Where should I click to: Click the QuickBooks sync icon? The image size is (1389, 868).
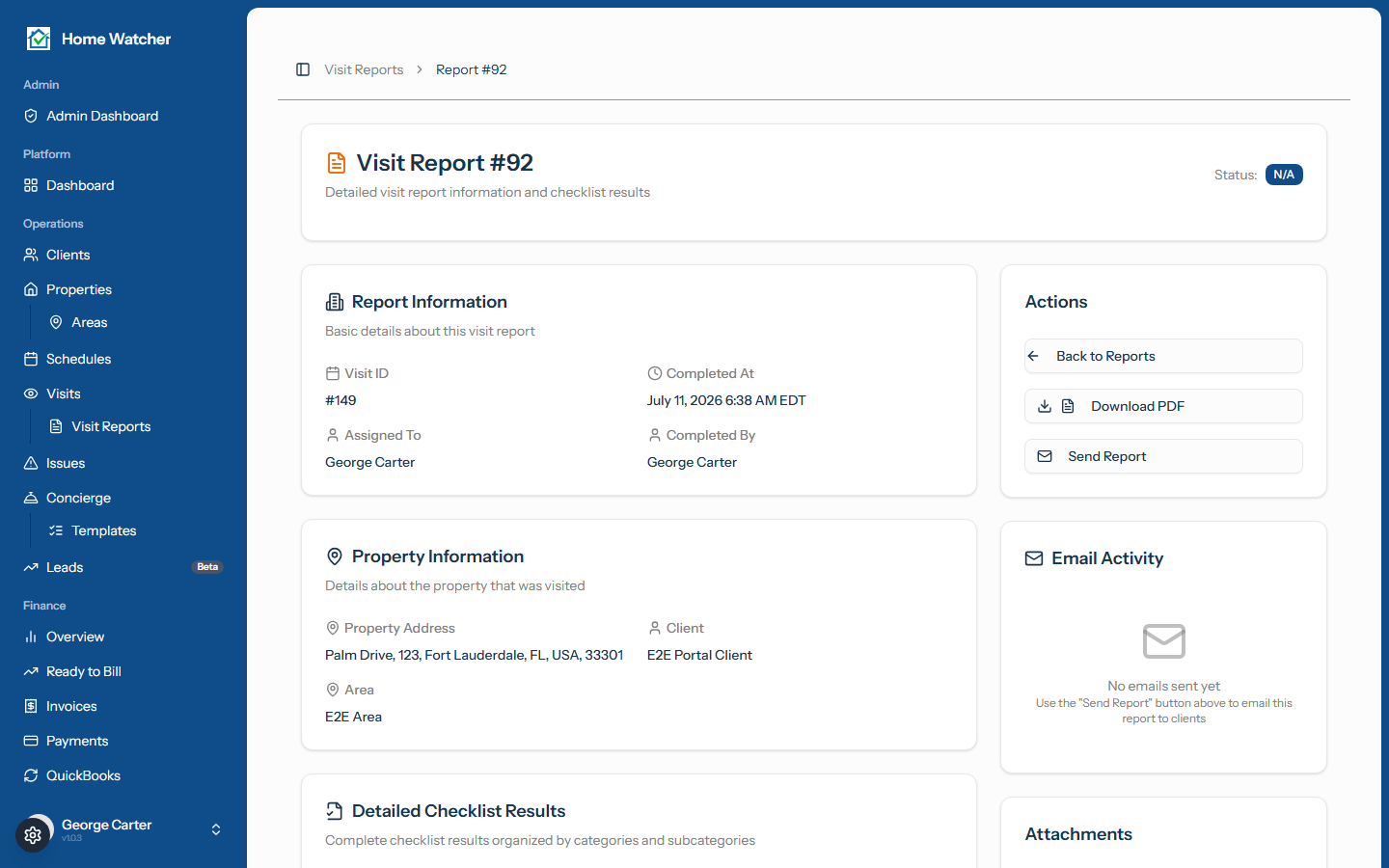point(31,775)
